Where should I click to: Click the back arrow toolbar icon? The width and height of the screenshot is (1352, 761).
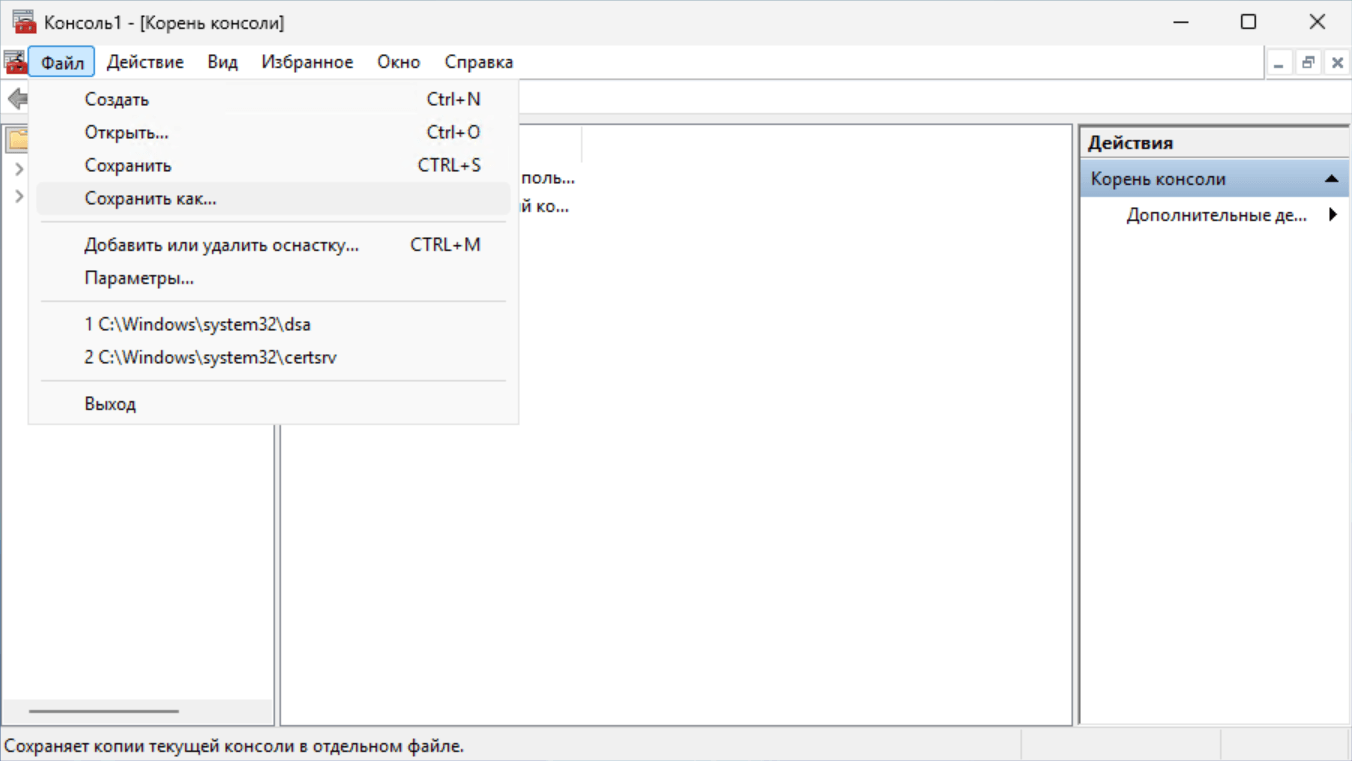pos(16,98)
